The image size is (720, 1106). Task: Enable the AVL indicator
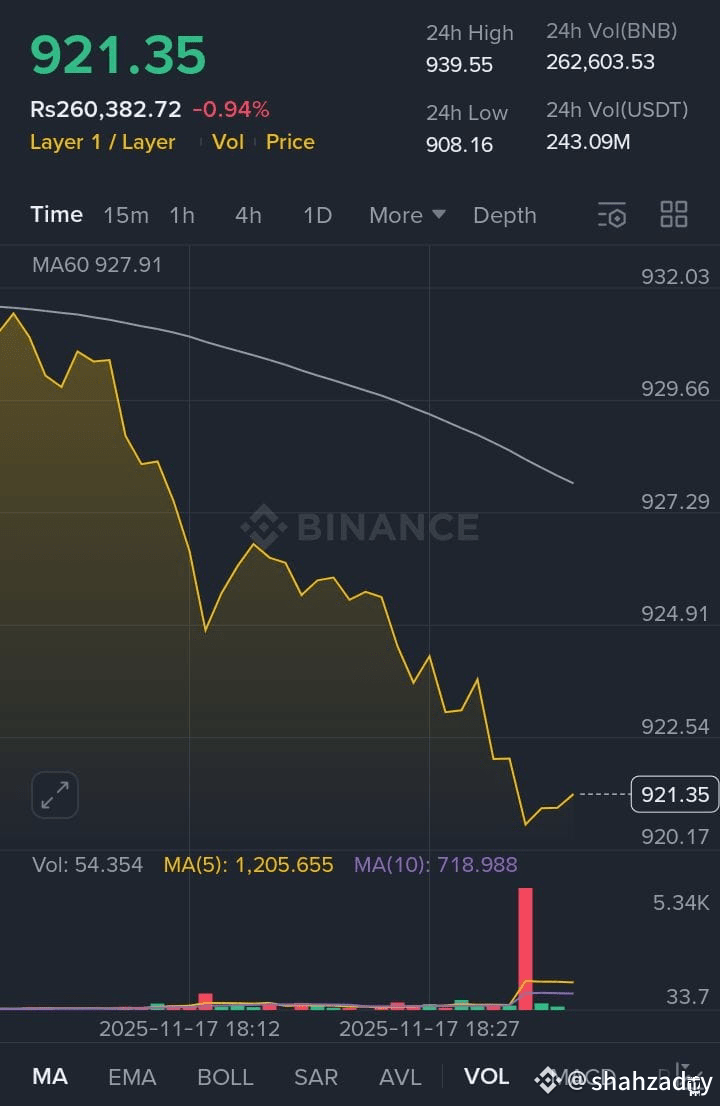point(400,1077)
